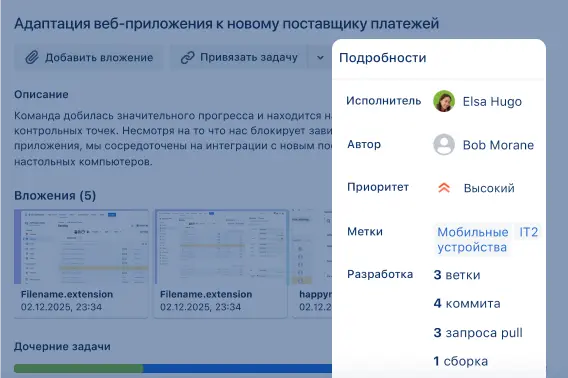Open the 3 ветки development link
568x378 pixels.
pos(457,275)
